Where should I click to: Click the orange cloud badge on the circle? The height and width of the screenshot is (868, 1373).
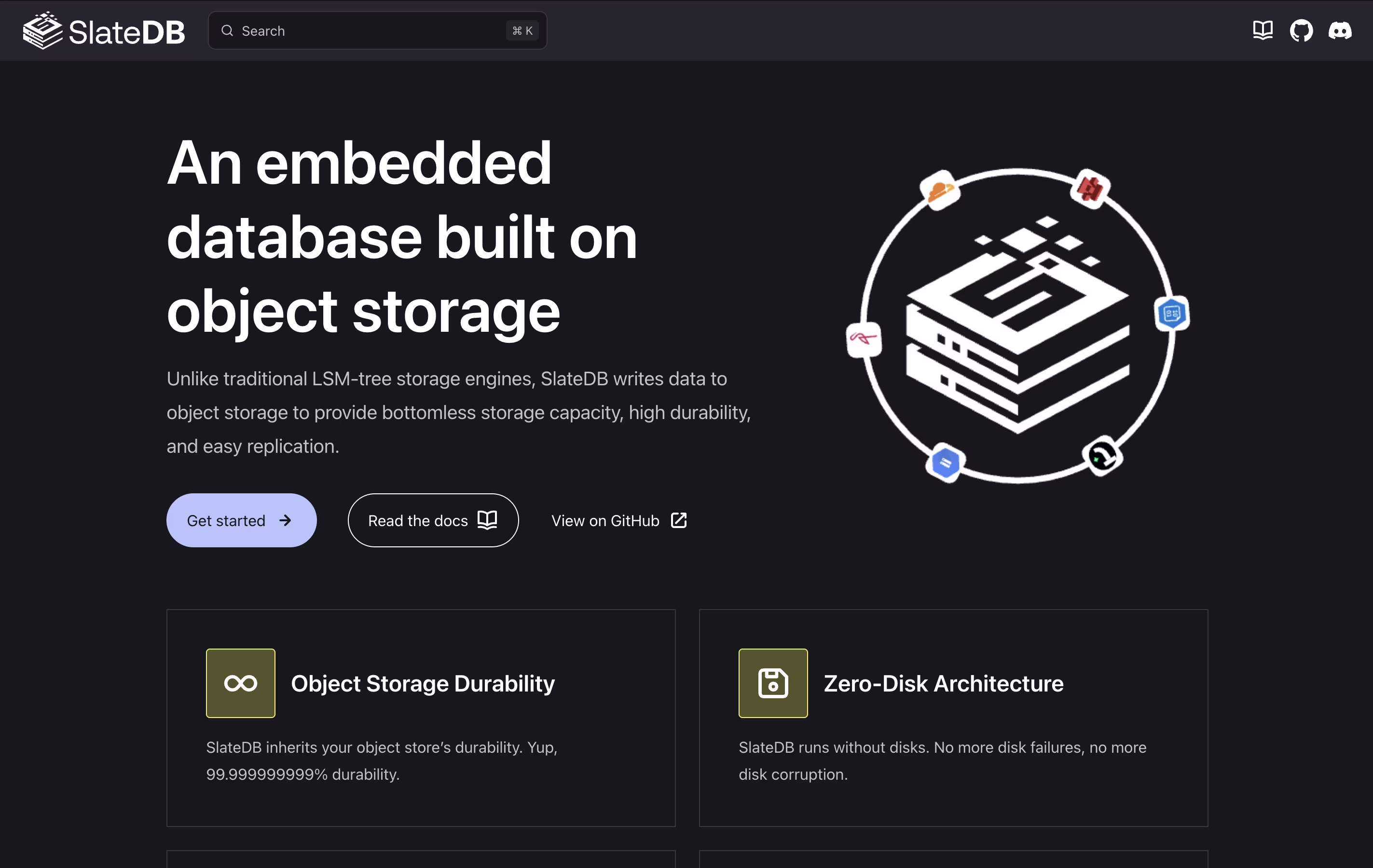pos(940,190)
